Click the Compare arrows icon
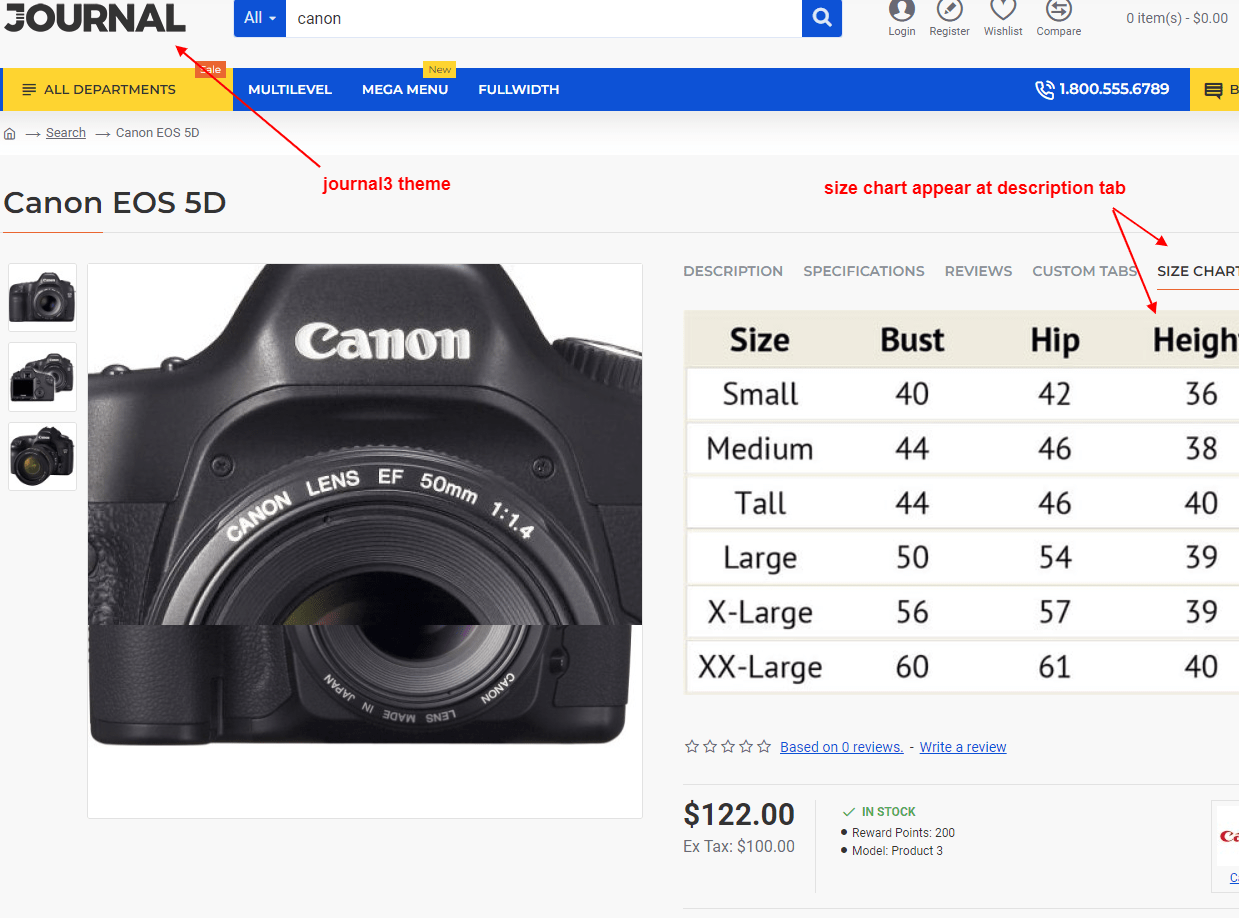 click(x=1058, y=14)
